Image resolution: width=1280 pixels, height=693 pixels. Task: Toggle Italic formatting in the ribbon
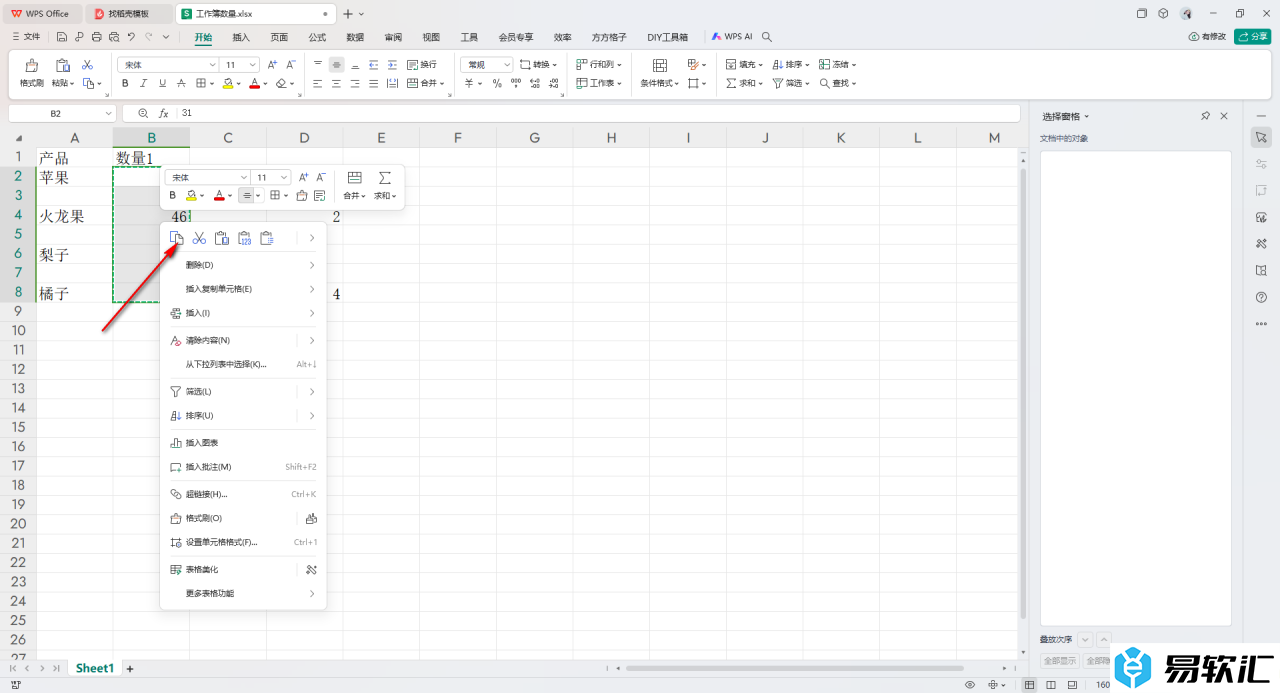click(144, 84)
